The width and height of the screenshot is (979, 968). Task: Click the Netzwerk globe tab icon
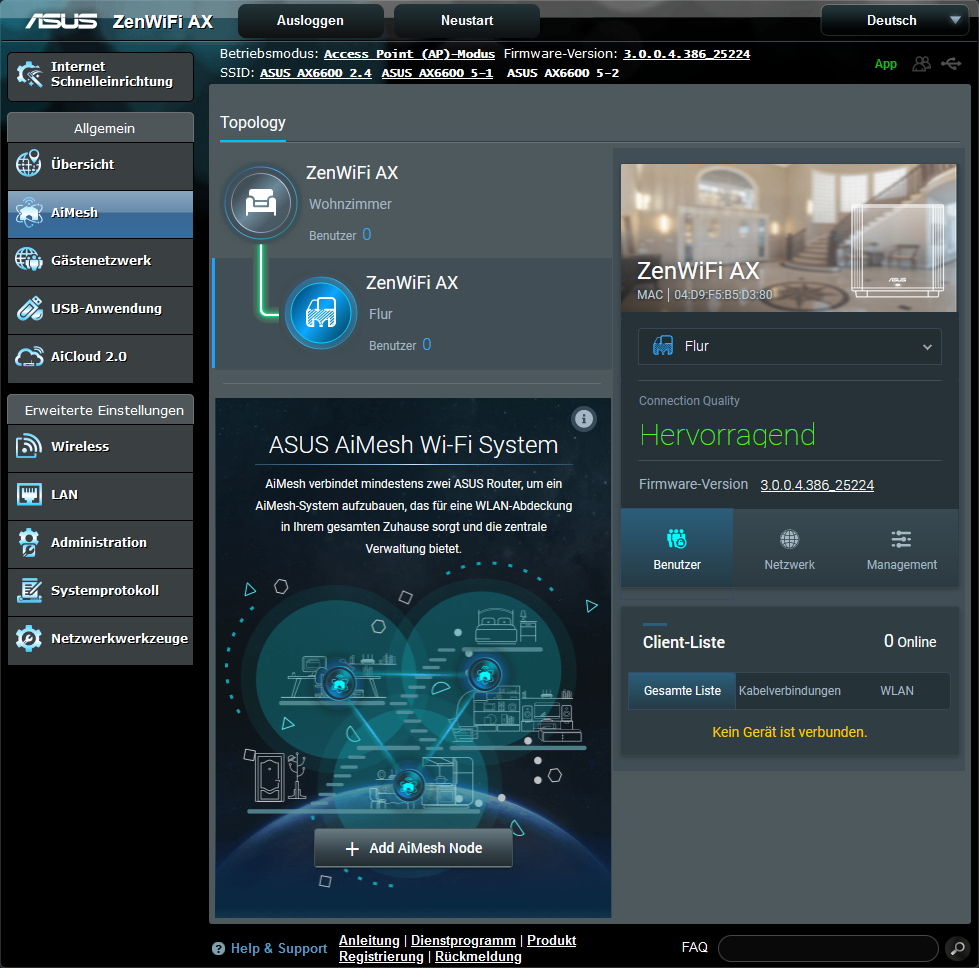coord(789,538)
